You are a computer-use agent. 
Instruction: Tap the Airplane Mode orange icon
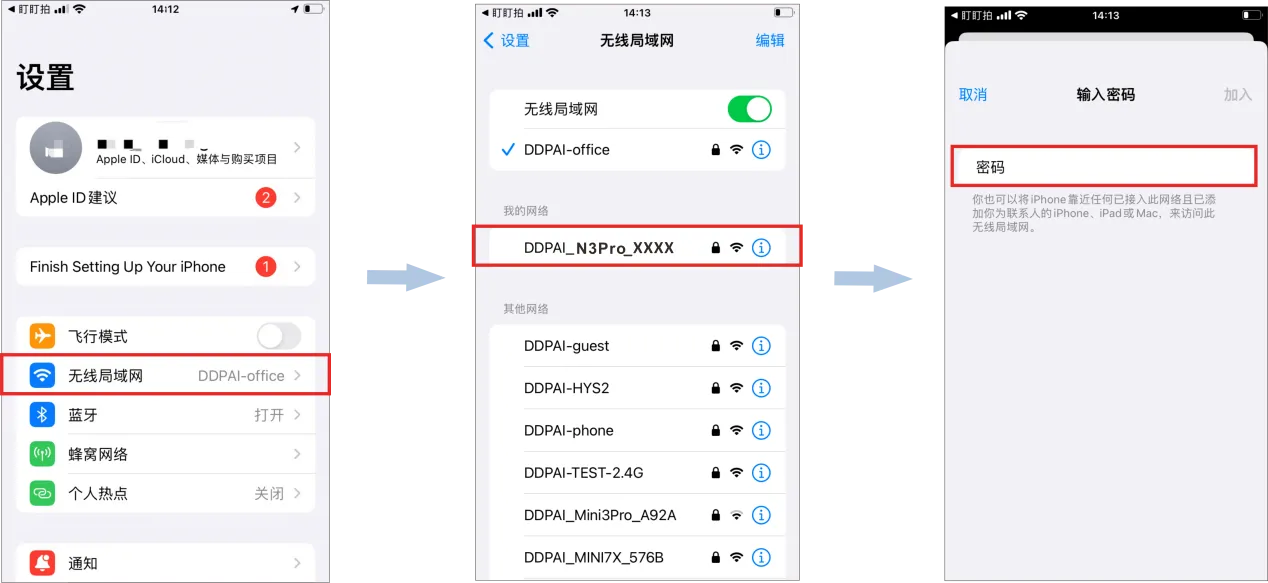[x=42, y=336]
